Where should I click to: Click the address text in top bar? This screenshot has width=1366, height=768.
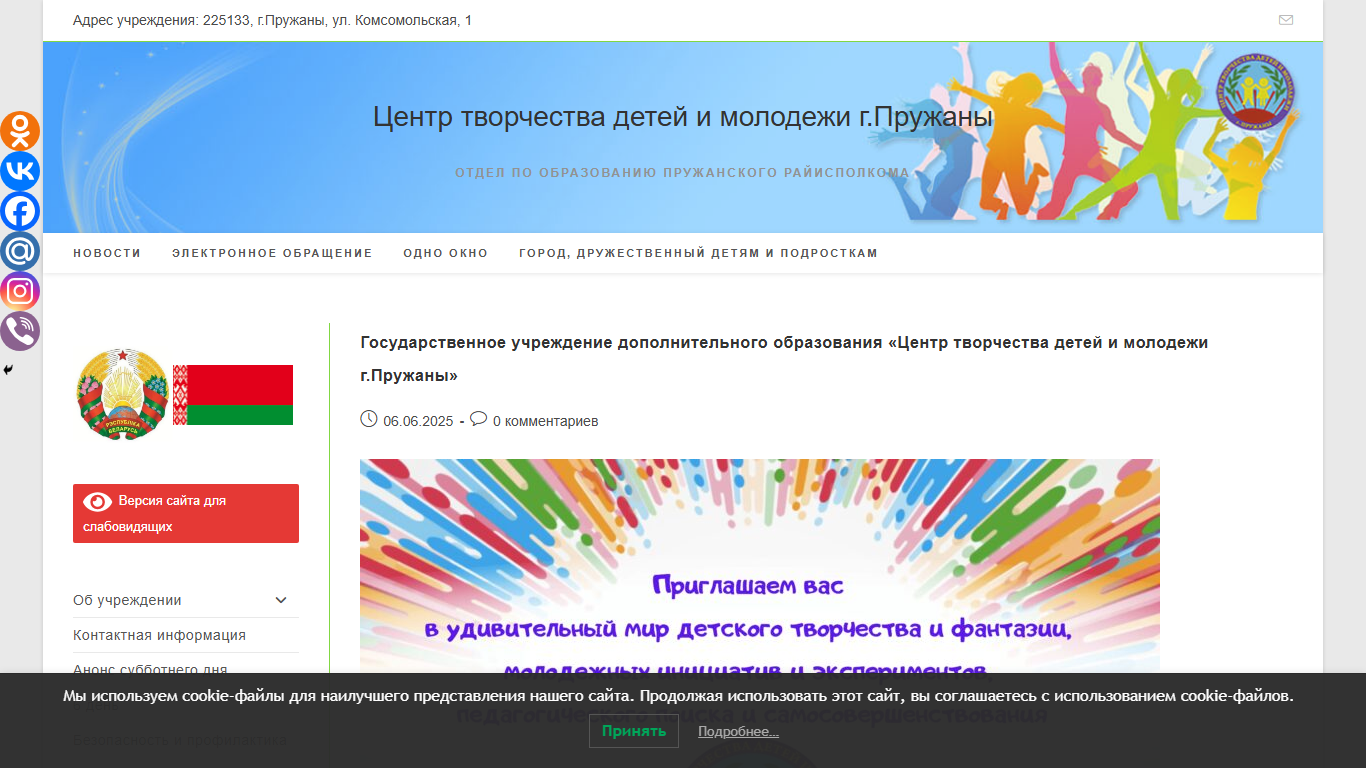pos(272,20)
